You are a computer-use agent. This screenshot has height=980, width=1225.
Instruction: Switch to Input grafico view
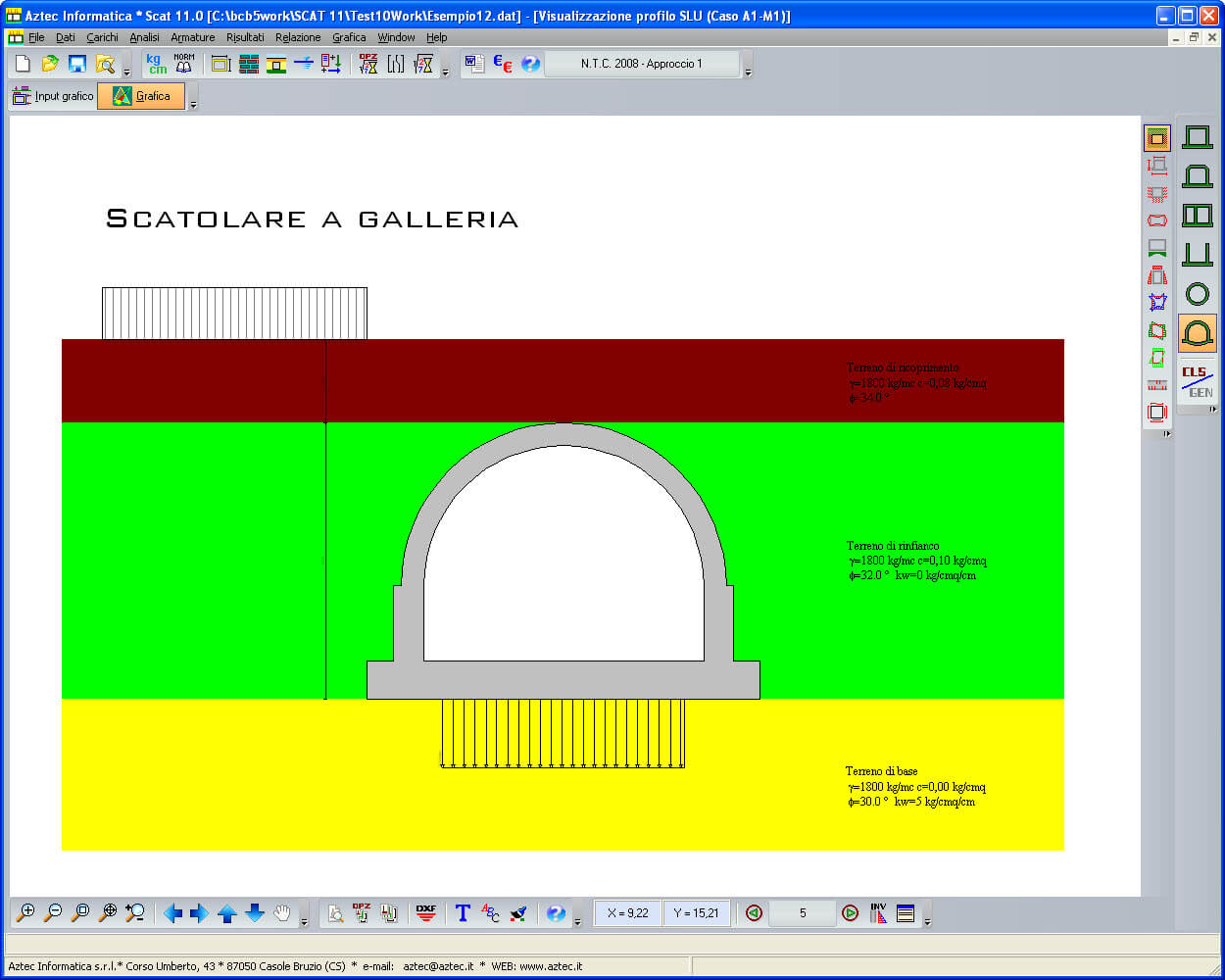53,96
